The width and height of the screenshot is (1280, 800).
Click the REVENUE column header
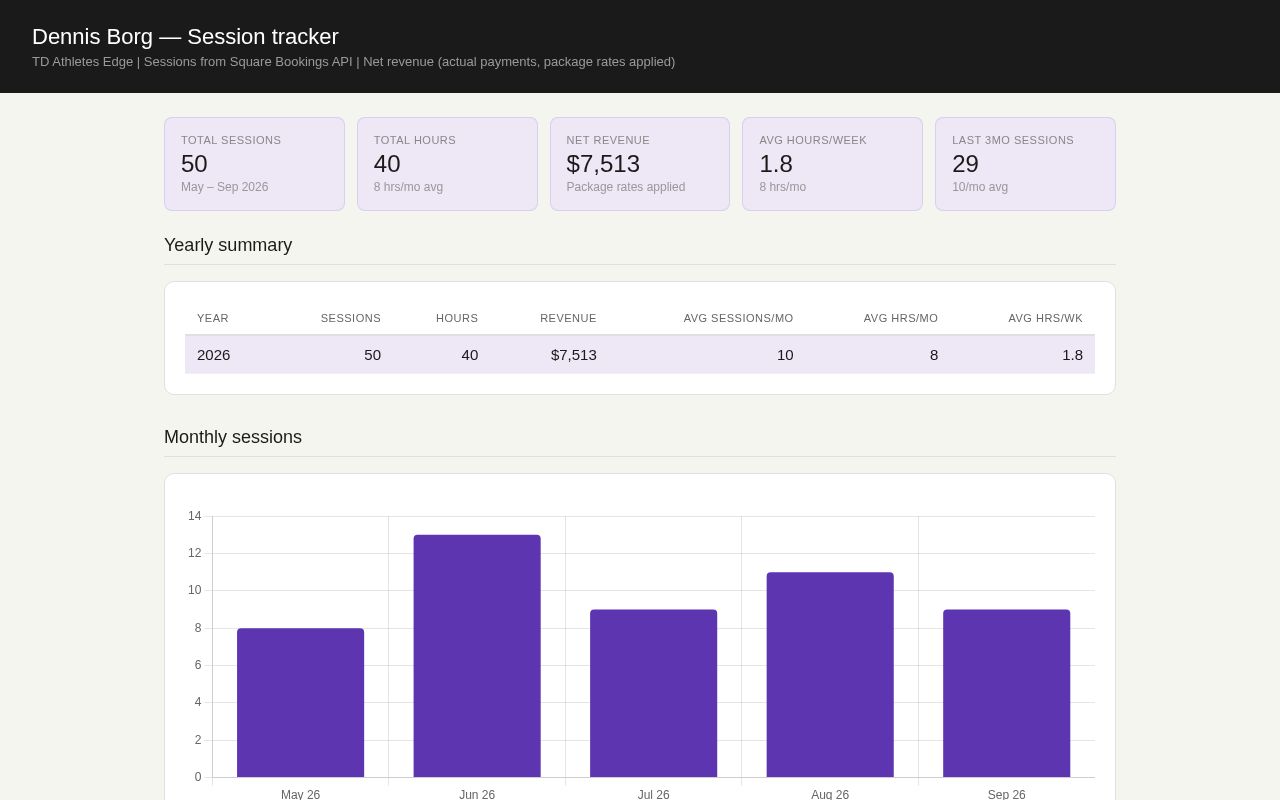pyautogui.click(x=568, y=318)
